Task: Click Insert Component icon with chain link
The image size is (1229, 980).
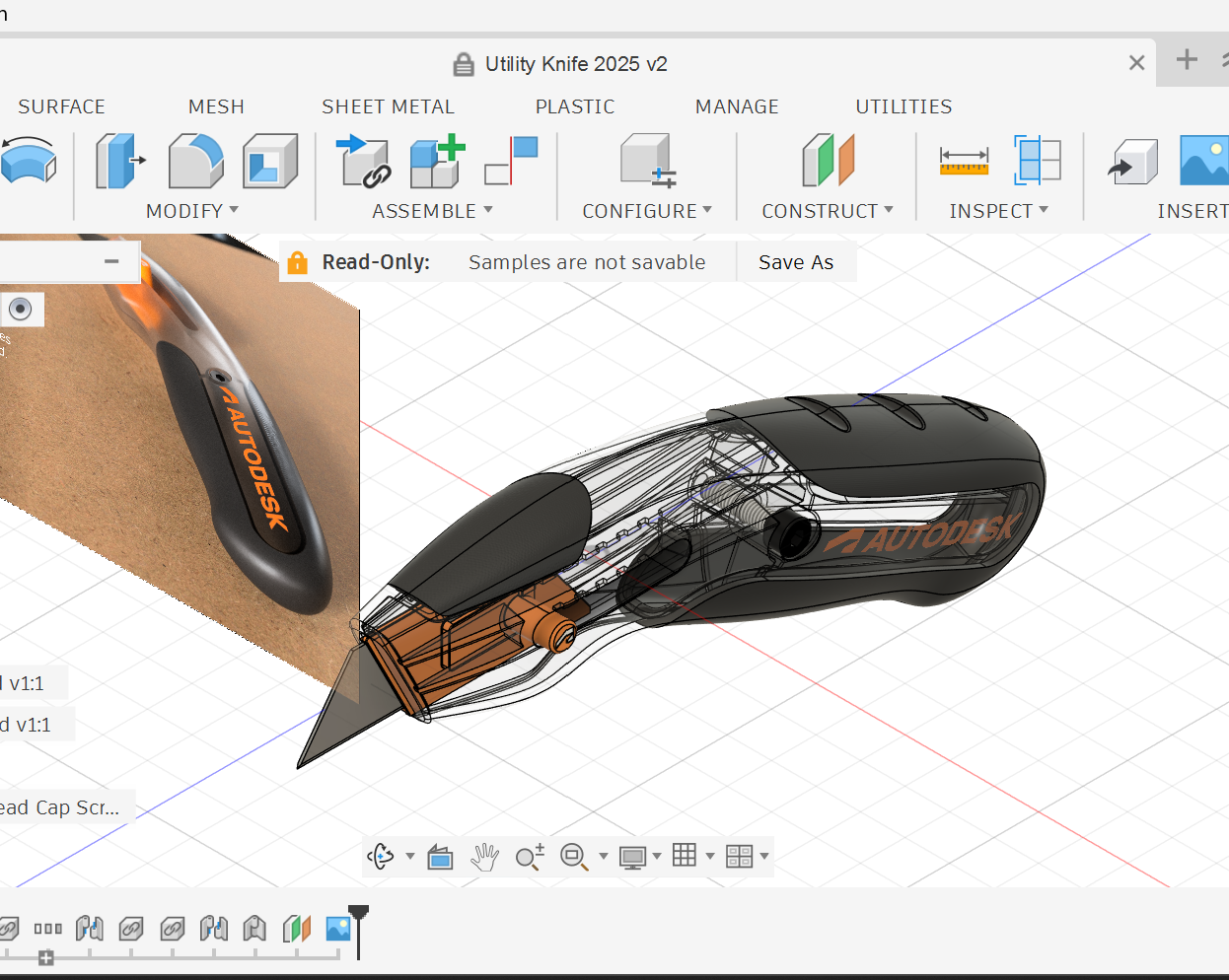Action: pyautogui.click(x=364, y=162)
